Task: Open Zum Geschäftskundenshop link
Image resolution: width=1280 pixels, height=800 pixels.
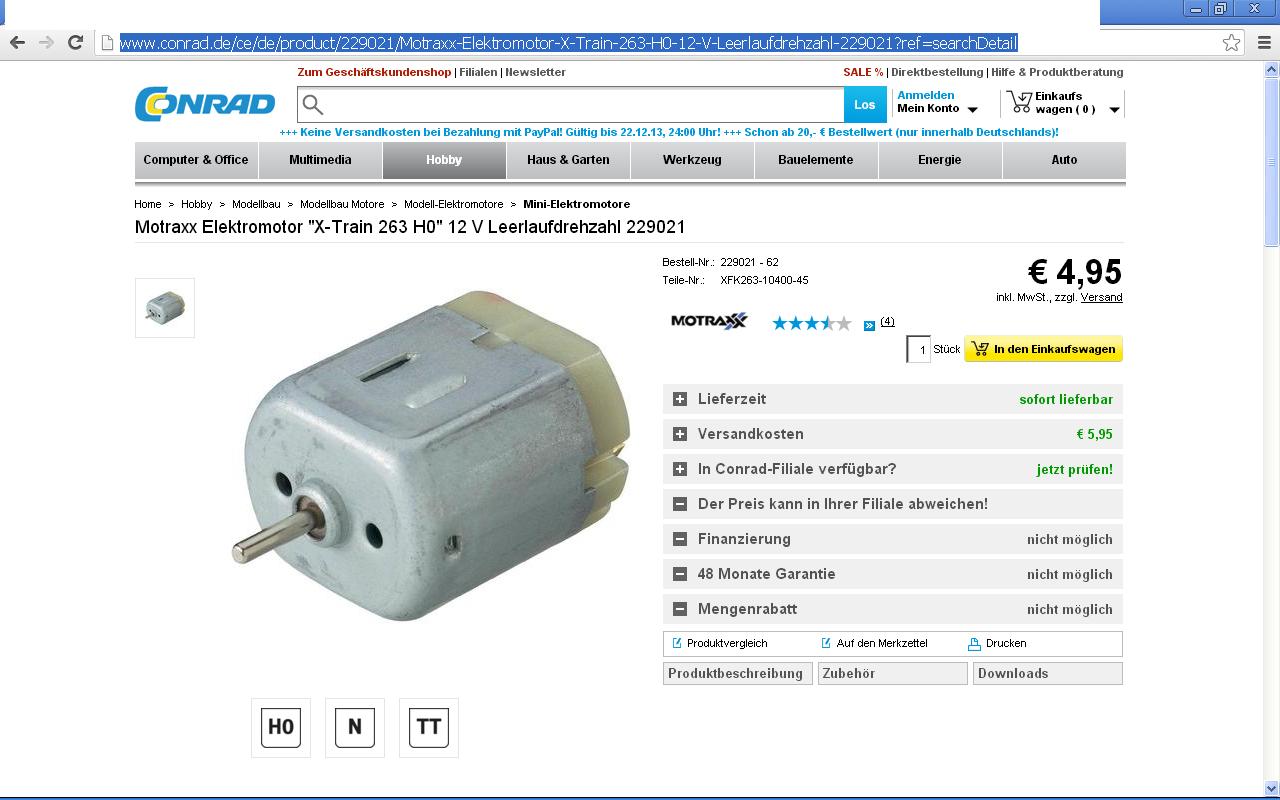Action: point(374,72)
